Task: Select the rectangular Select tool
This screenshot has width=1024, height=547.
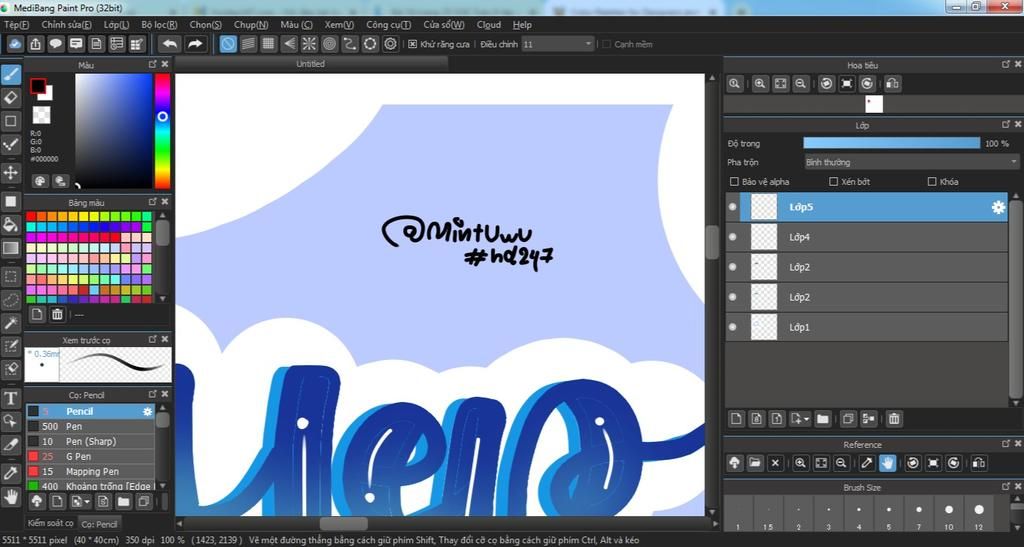Action: (x=11, y=277)
